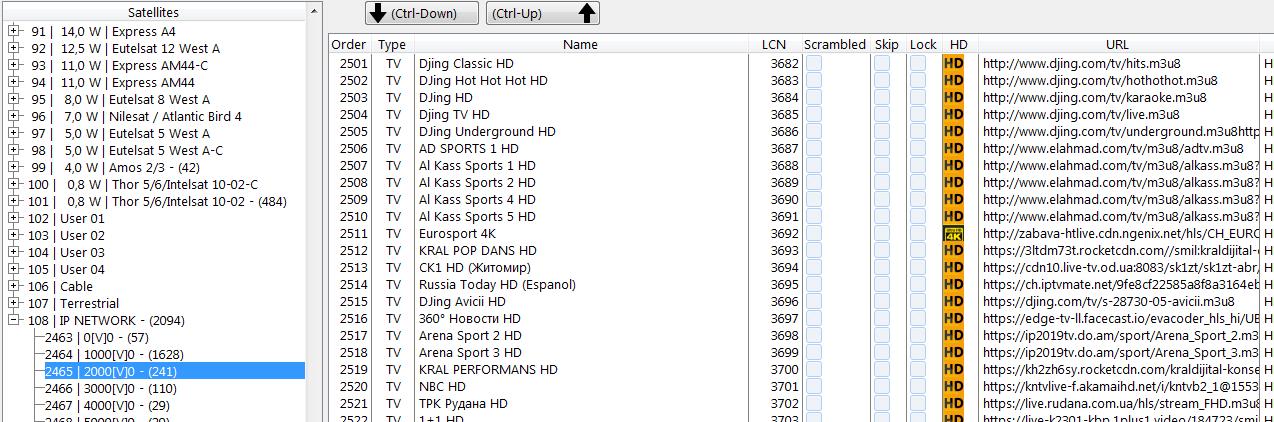Image resolution: width=1274 pixels, height=422 pixels.
Task: Click the Ctrl-Up arrow move button
Action: click(x=543, y=13)
